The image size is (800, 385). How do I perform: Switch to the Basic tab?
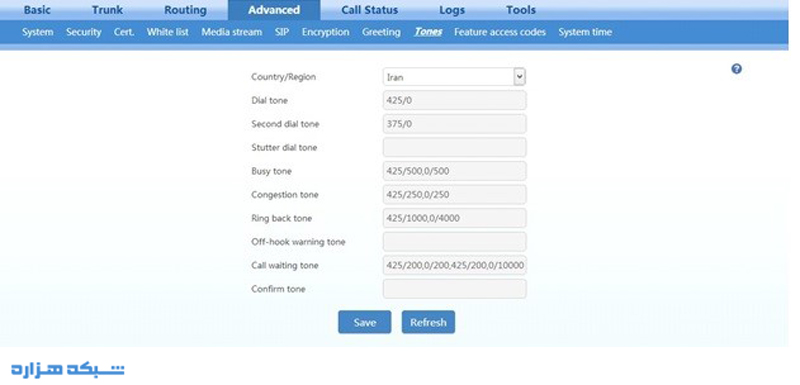coord(37,10)
